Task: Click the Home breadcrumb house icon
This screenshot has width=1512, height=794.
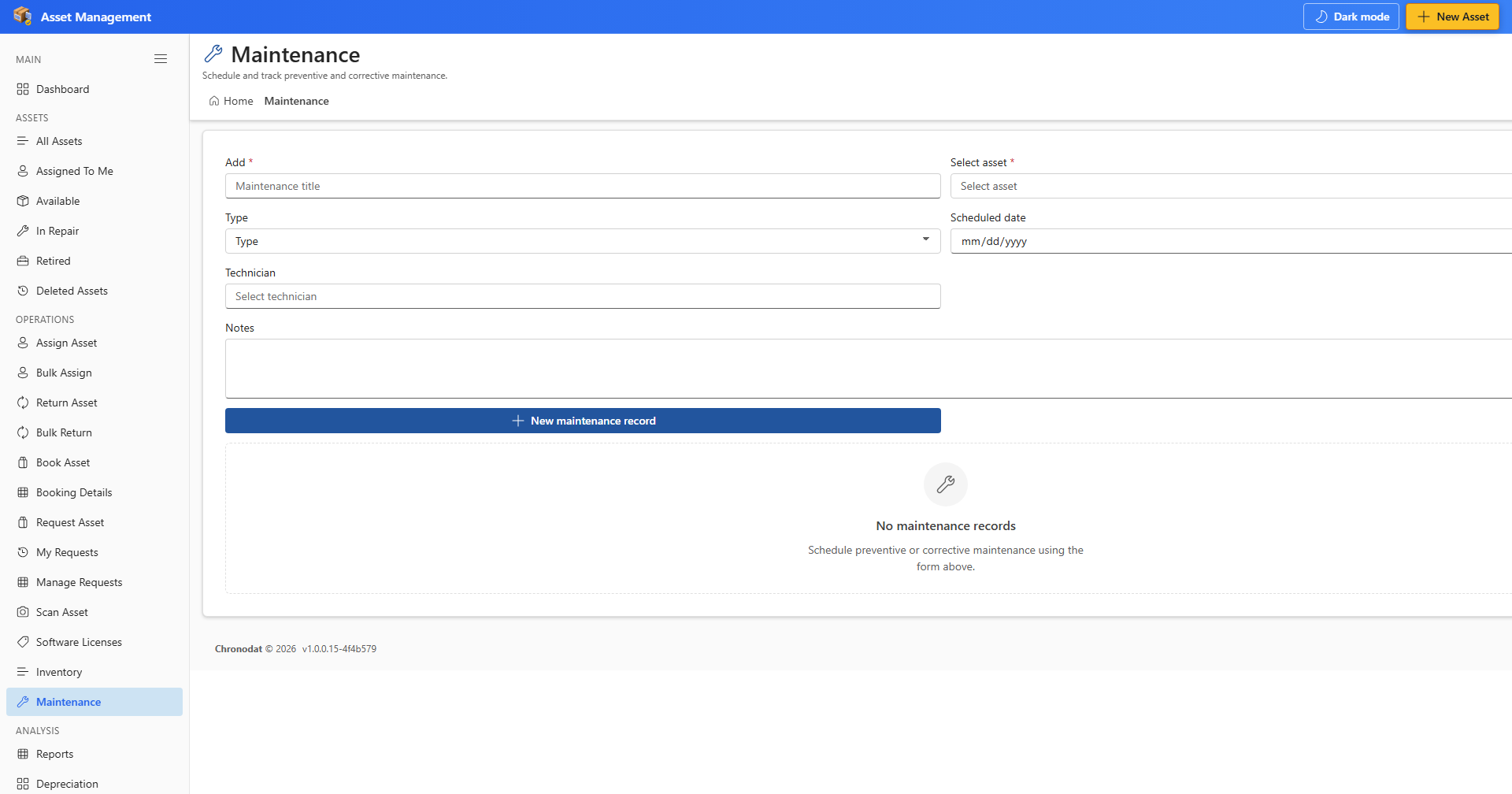Action: [x=214, y=101]
